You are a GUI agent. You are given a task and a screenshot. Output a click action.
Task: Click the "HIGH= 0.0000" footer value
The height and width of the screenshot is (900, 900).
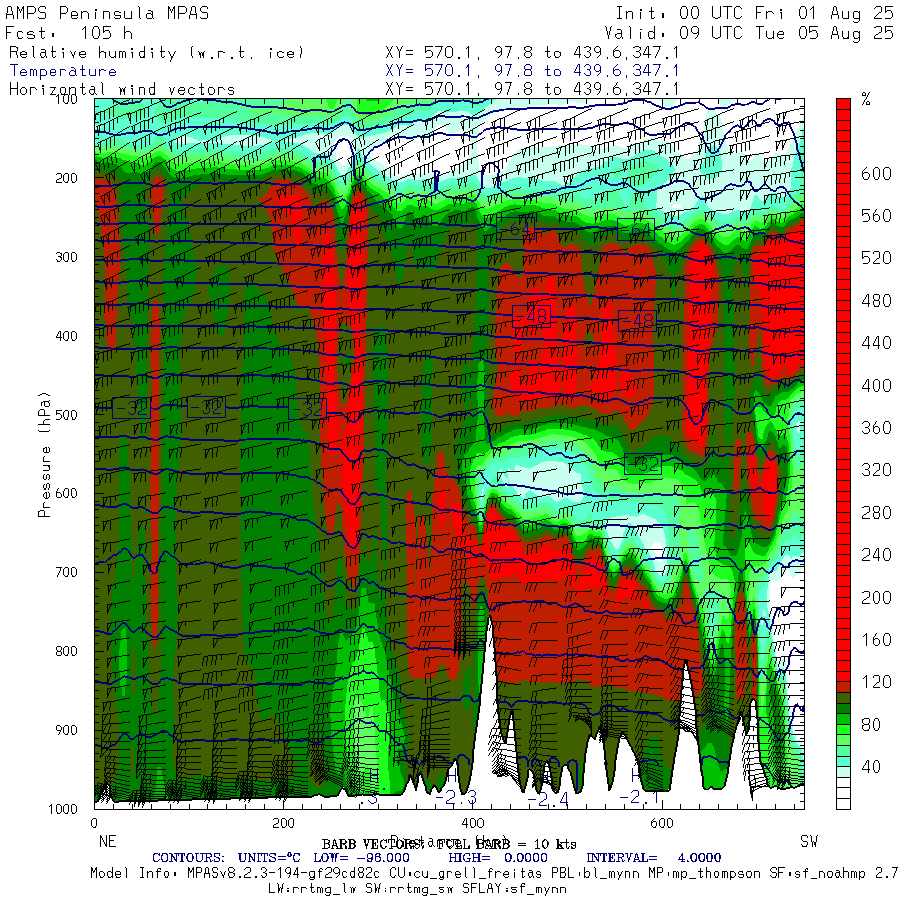coord(498,858)
